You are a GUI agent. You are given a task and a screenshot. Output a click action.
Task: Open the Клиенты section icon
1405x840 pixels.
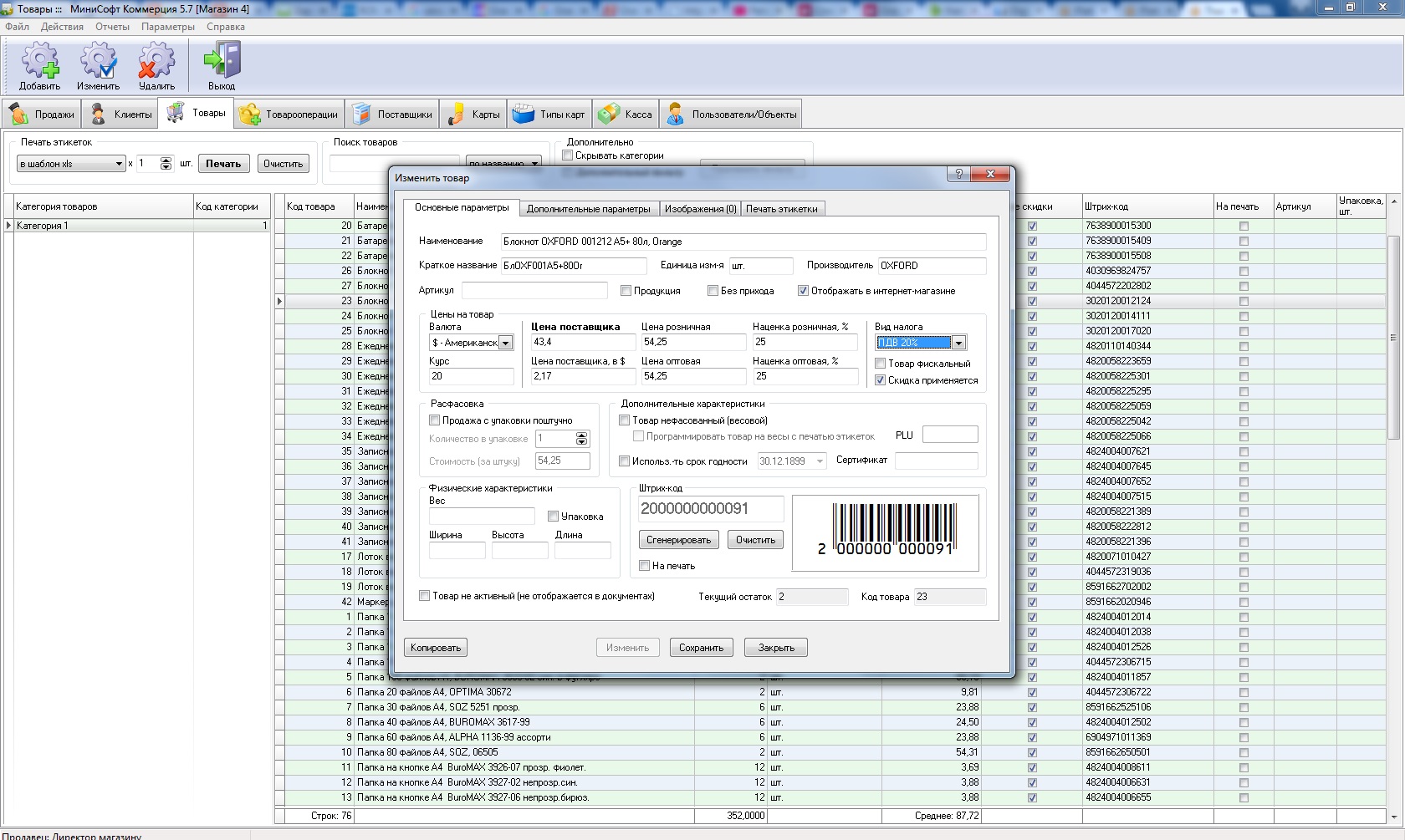[x=99, y=115]
